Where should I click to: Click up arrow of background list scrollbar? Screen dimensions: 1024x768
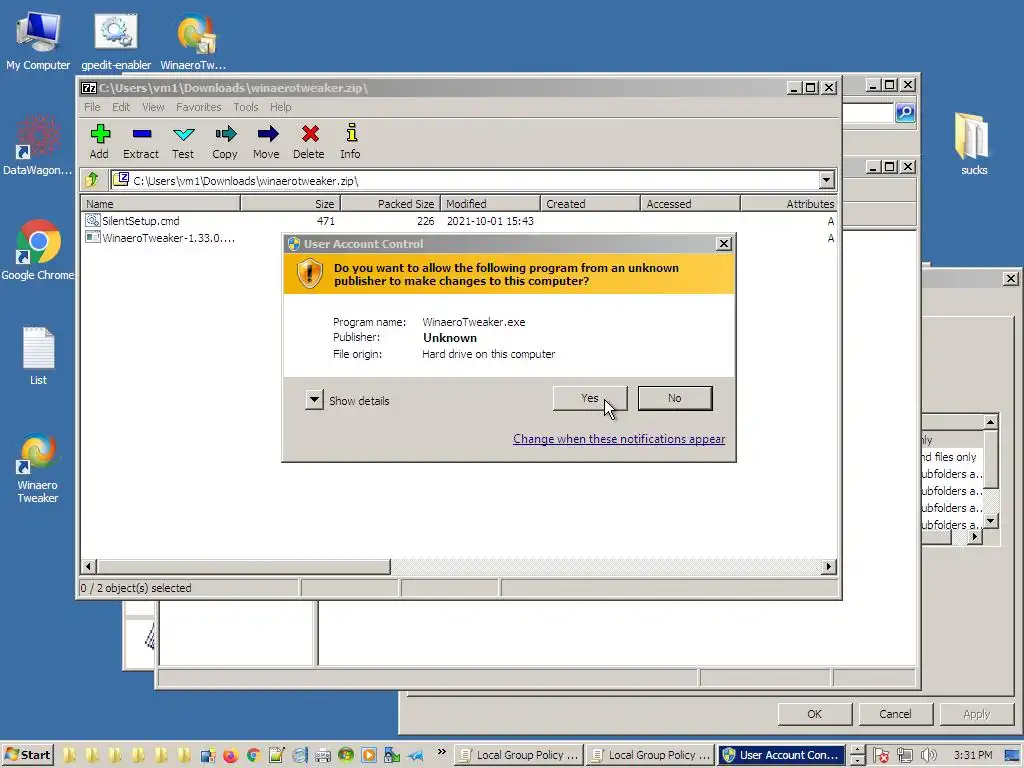990,422
